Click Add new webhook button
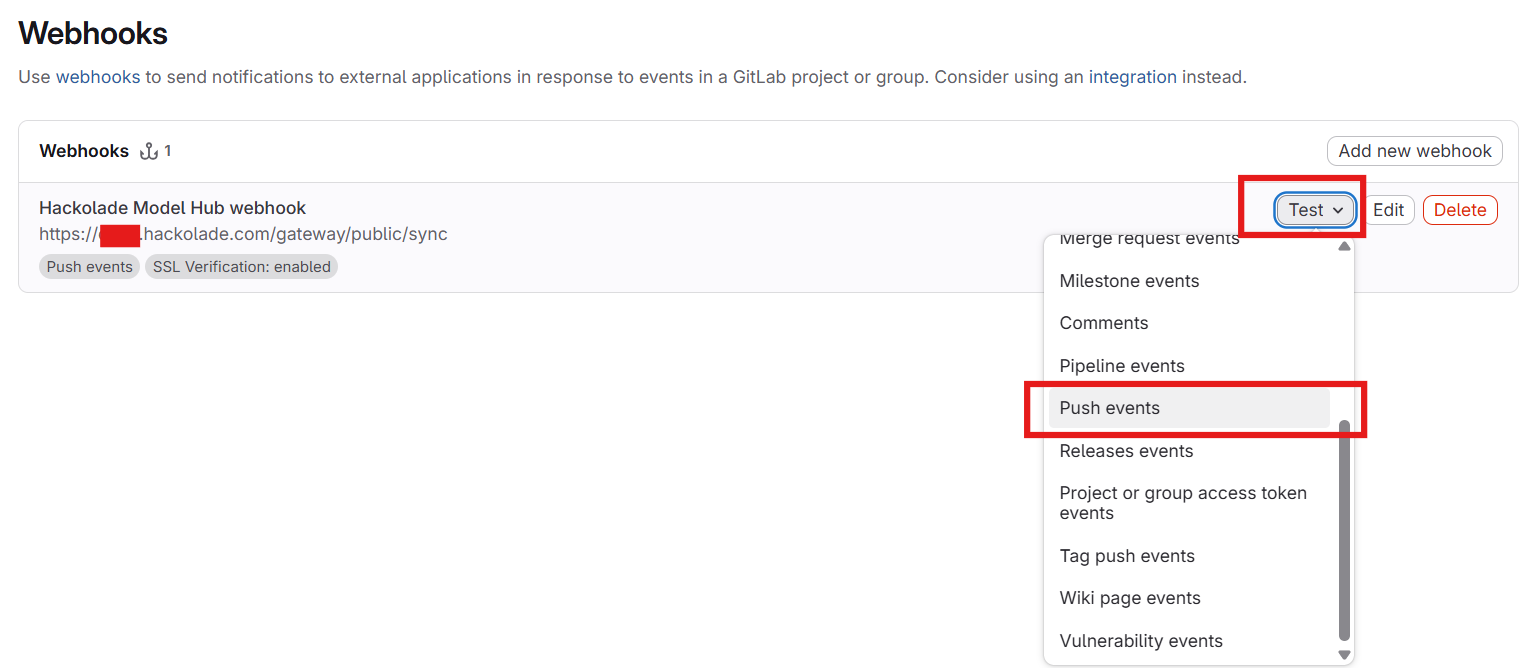 tap(1414, 151)
